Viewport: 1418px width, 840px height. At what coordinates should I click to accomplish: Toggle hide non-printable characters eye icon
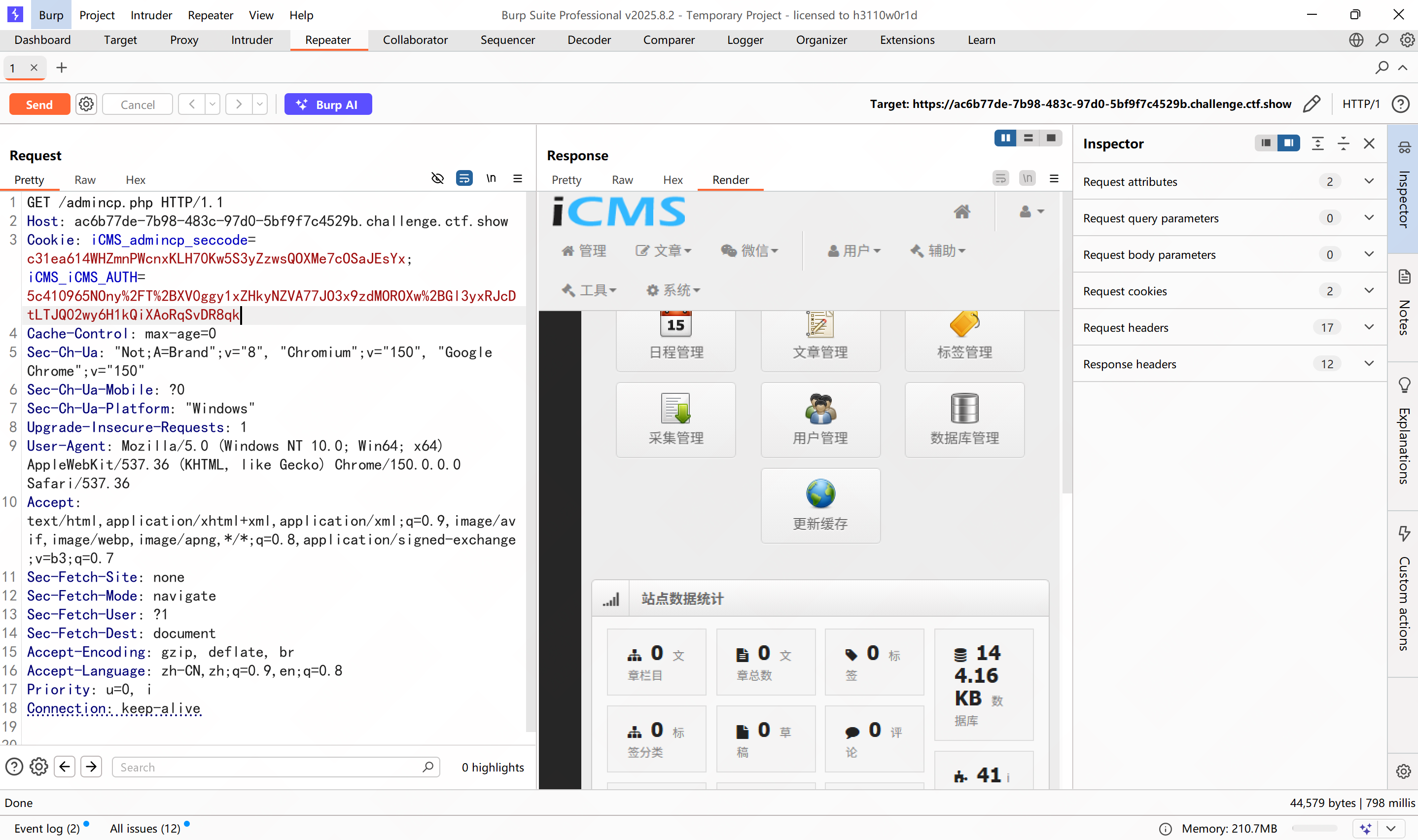[437, 179]
